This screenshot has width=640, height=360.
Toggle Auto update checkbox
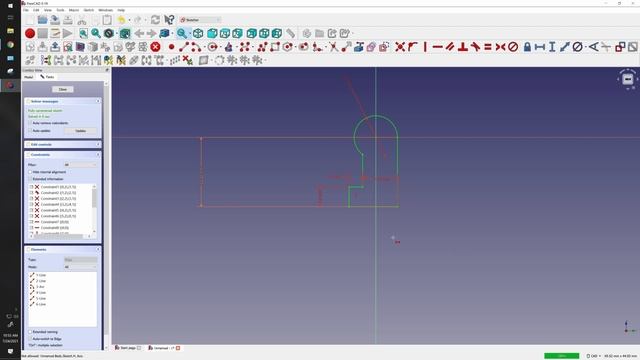pyautogui.click(x=30, y=131)
